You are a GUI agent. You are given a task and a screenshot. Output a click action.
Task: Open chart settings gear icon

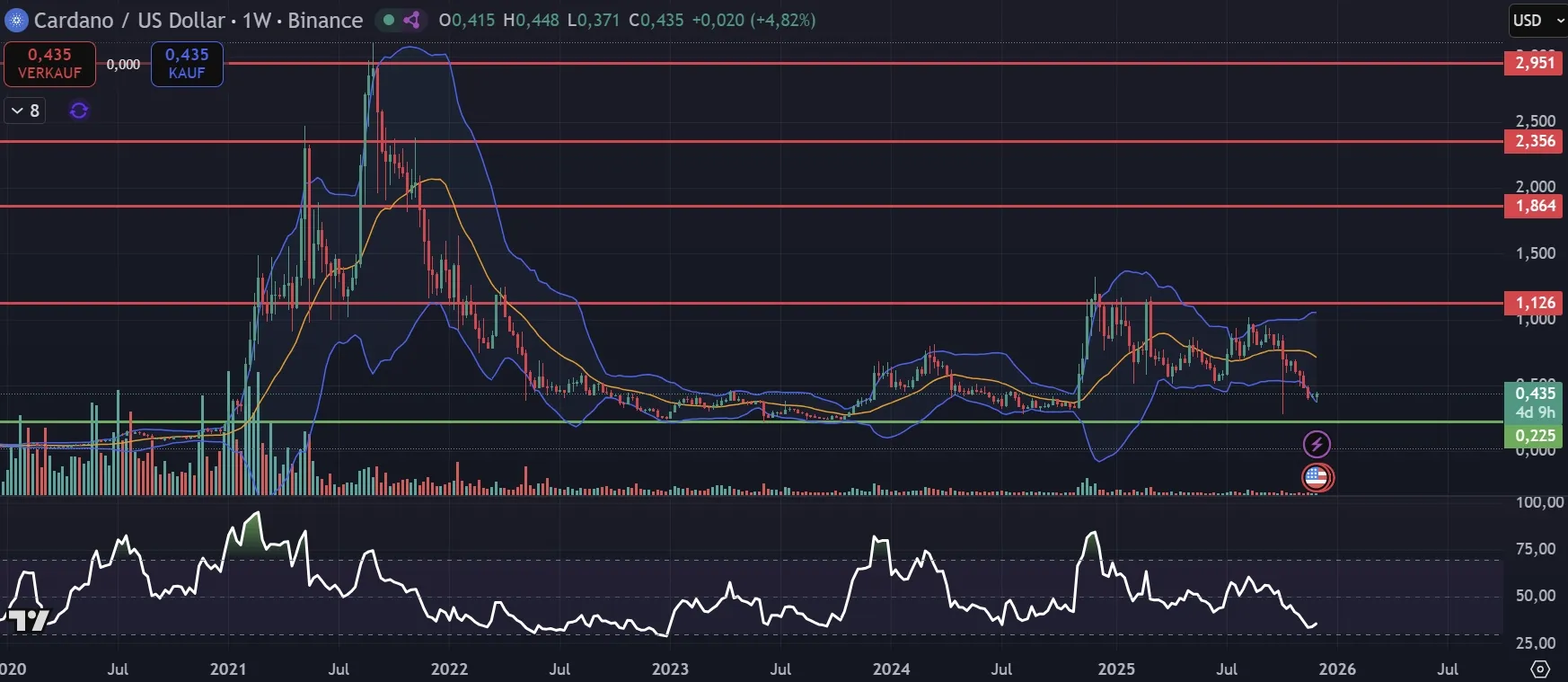pyautogui.click(x=1540, y=669)
